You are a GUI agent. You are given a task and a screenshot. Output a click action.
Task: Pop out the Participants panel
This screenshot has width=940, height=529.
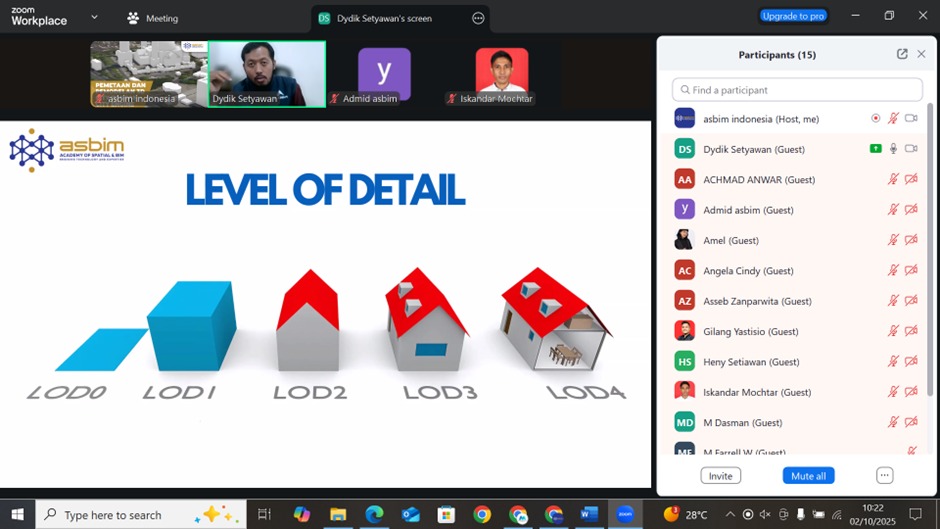tap(902, 54)
